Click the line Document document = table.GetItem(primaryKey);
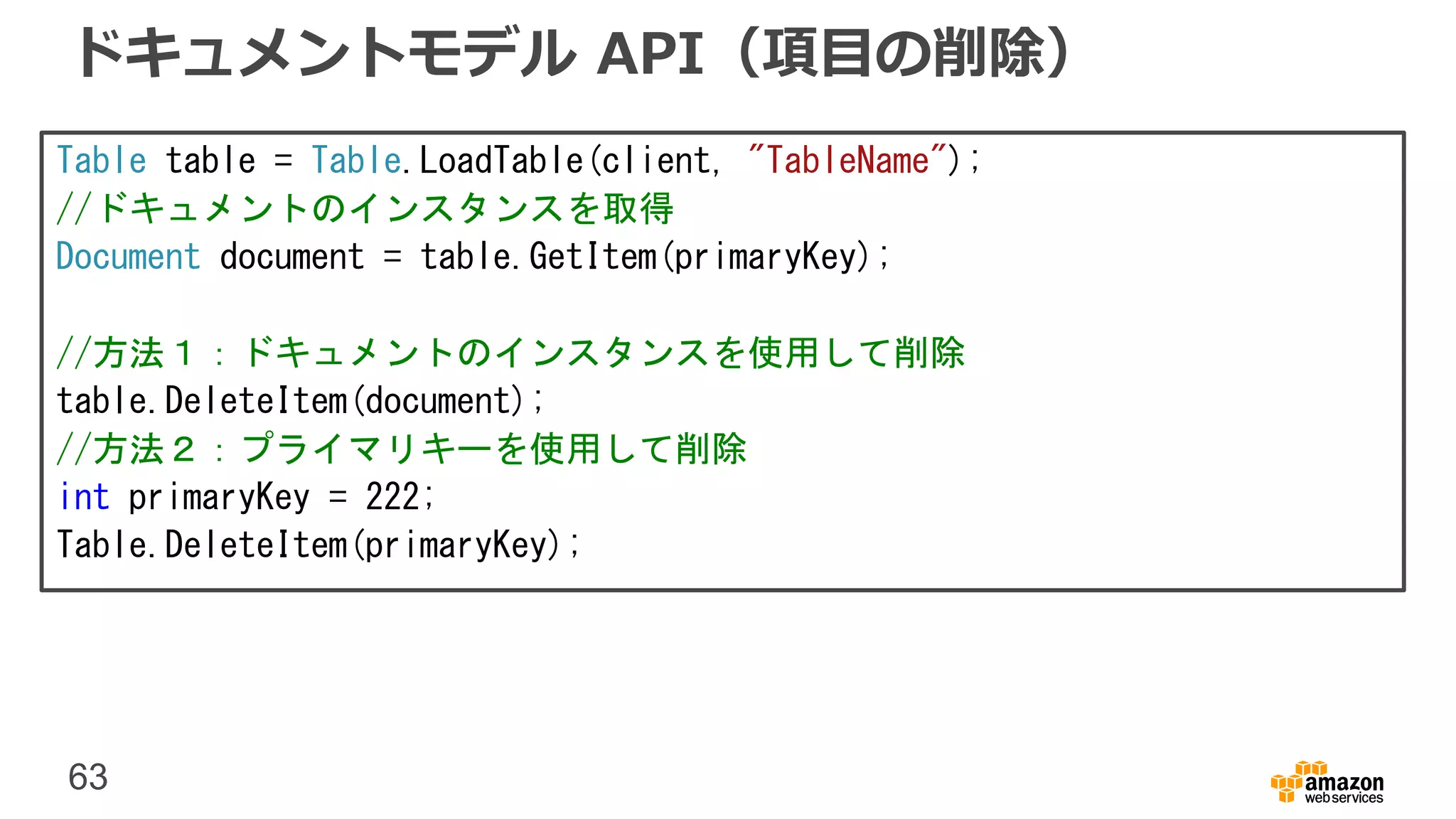Viewport: 1456px width, 819px height. tap(473, 257)
